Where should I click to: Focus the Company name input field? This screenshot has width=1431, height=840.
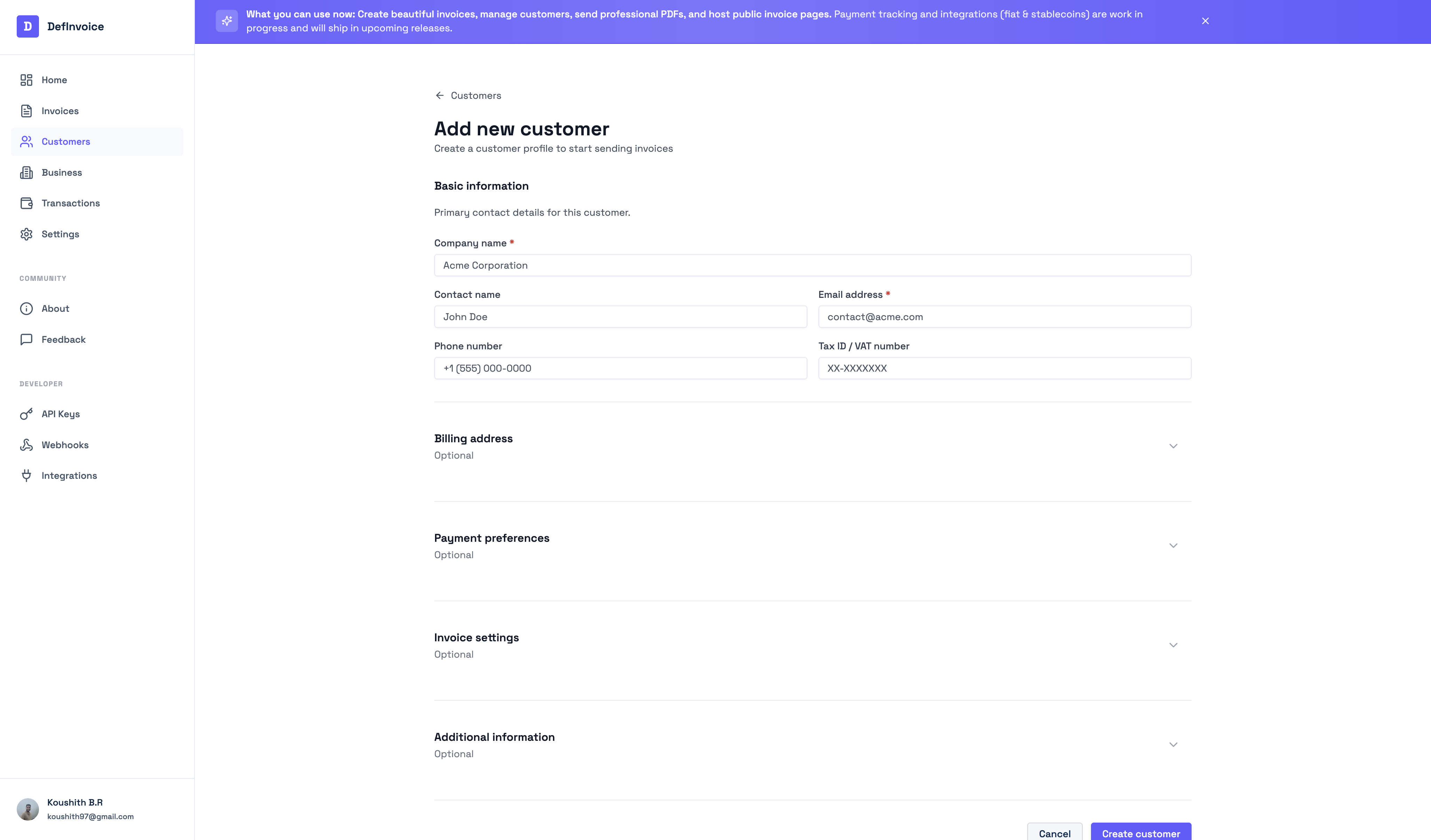[812, 265]
